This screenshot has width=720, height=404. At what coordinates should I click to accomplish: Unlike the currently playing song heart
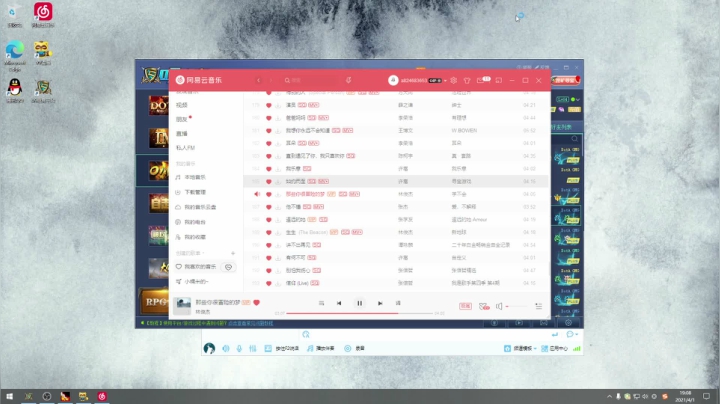tap(257, 302)
